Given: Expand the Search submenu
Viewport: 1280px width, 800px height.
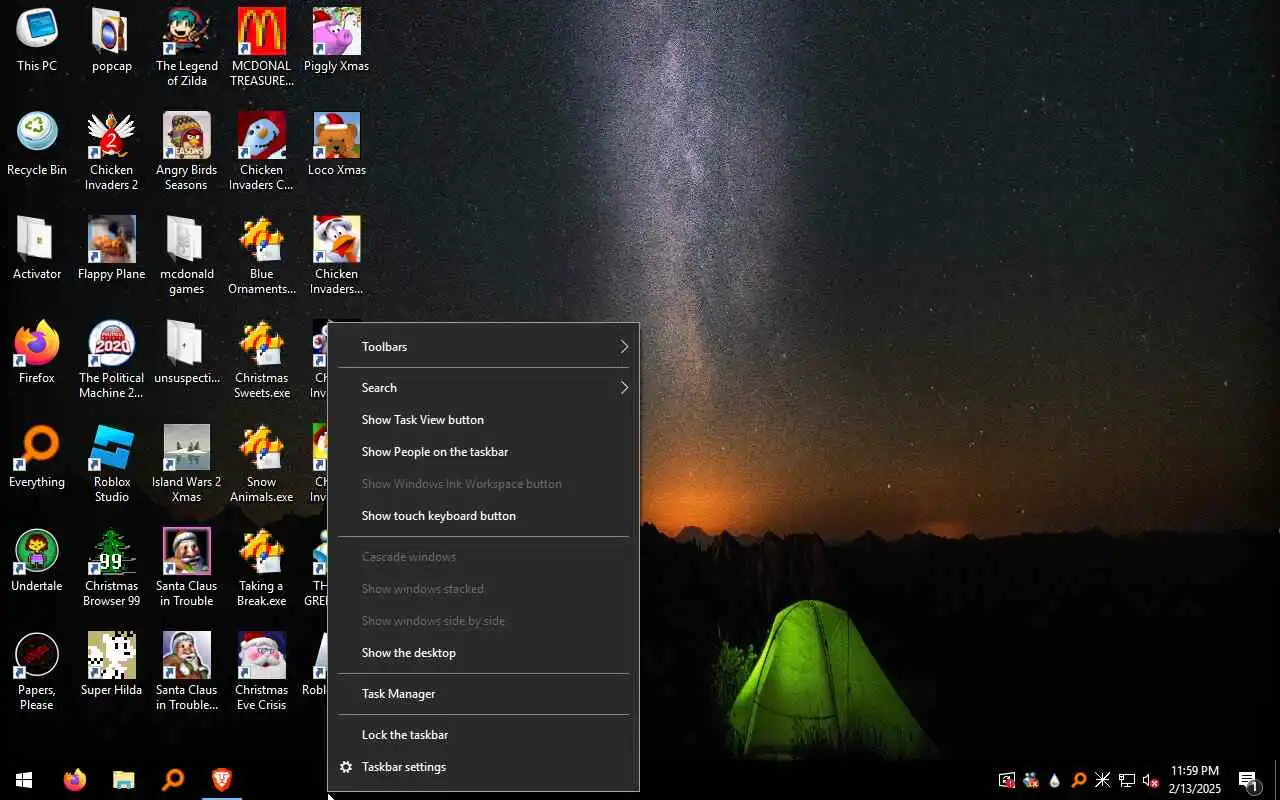Looking at the screenshot, I should [484, 388].
